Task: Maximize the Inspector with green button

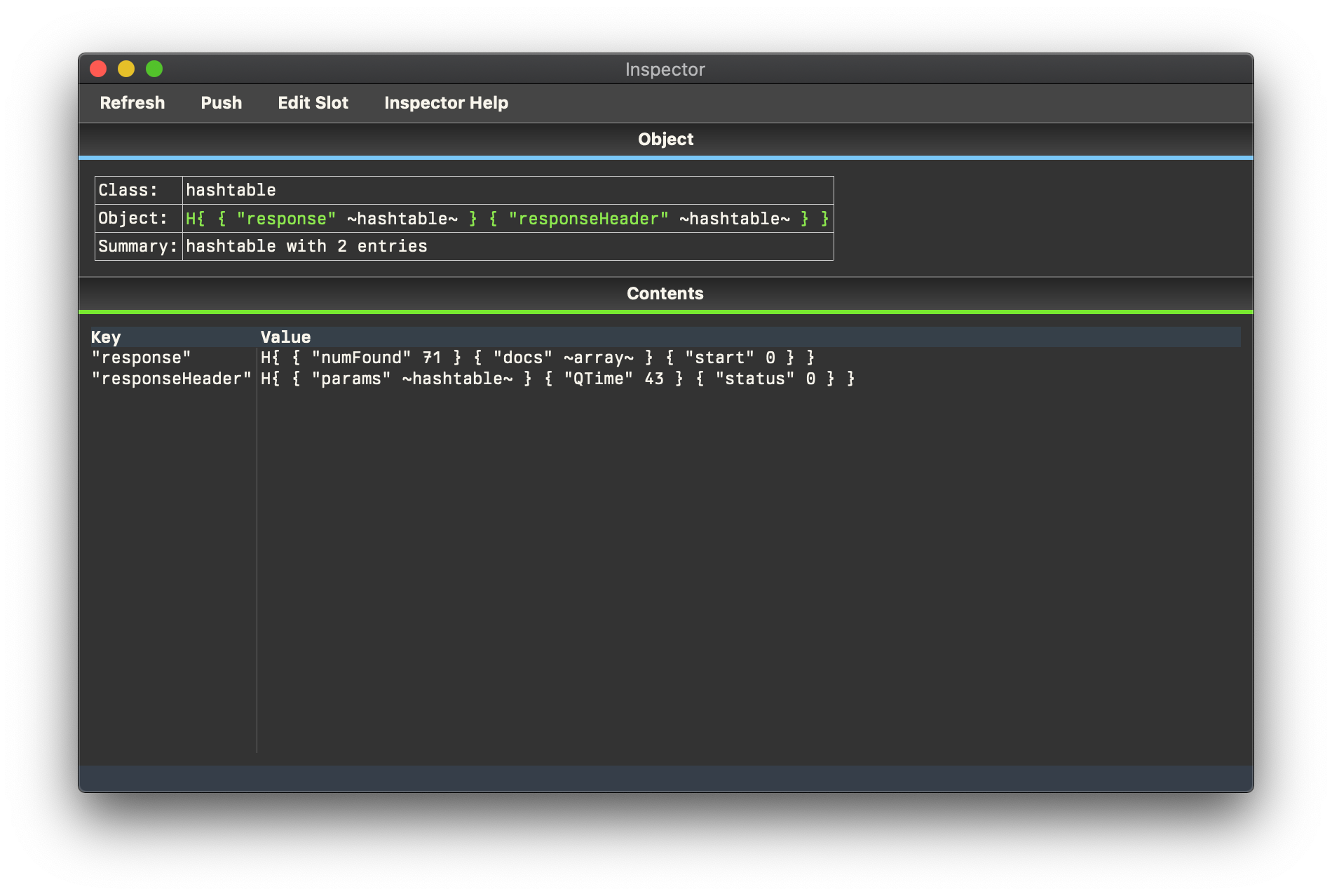Action: point(154,69)
